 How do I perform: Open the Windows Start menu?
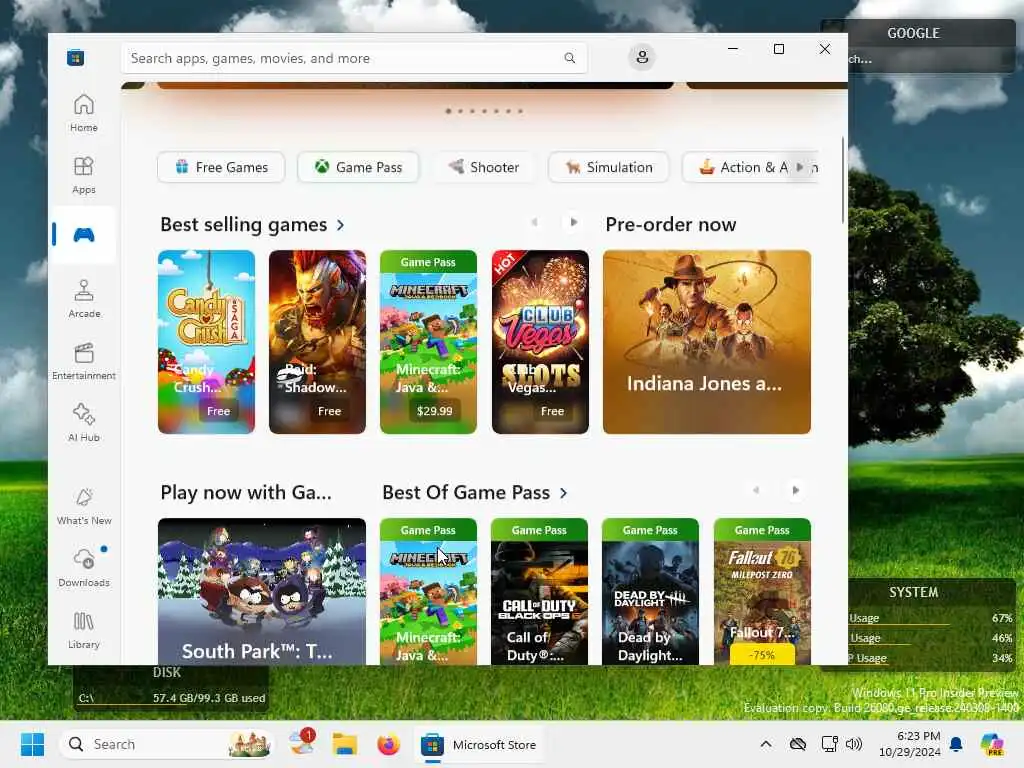(x=32, y=744)
